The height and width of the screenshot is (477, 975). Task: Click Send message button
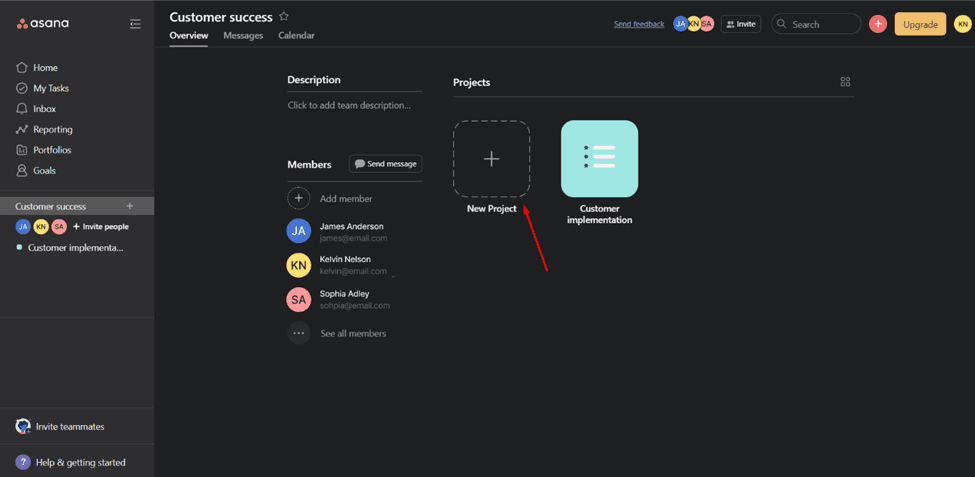[386, 164]
